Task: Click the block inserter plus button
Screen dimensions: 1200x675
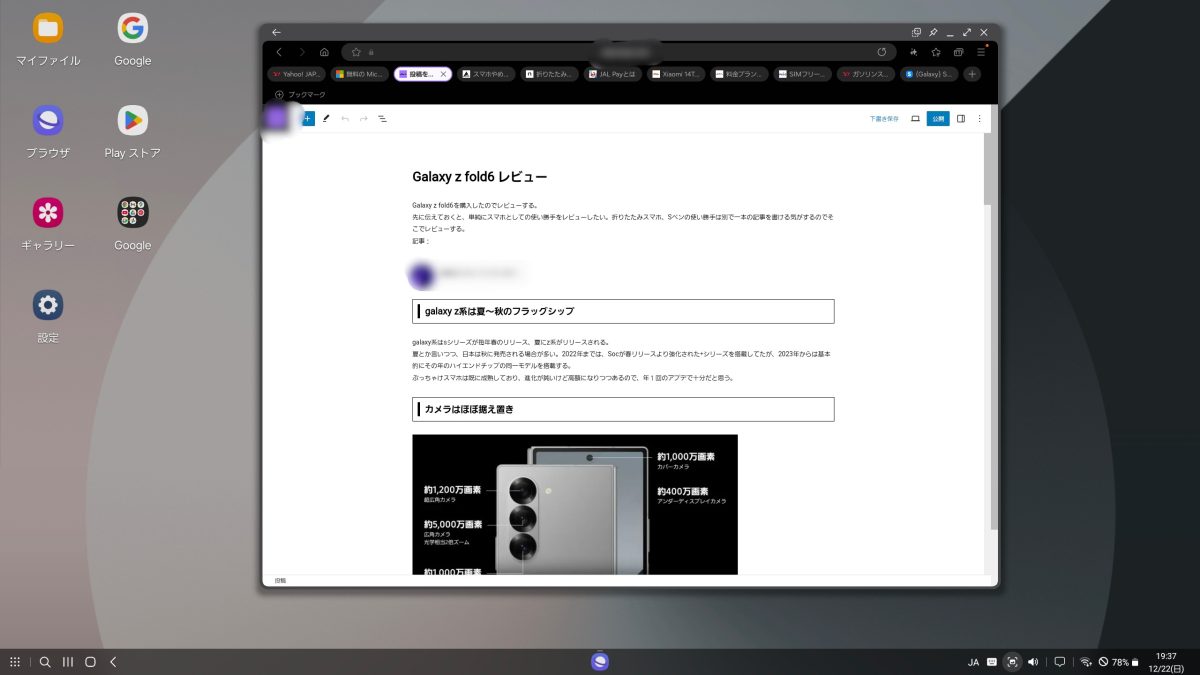Action: click(307, 118)
